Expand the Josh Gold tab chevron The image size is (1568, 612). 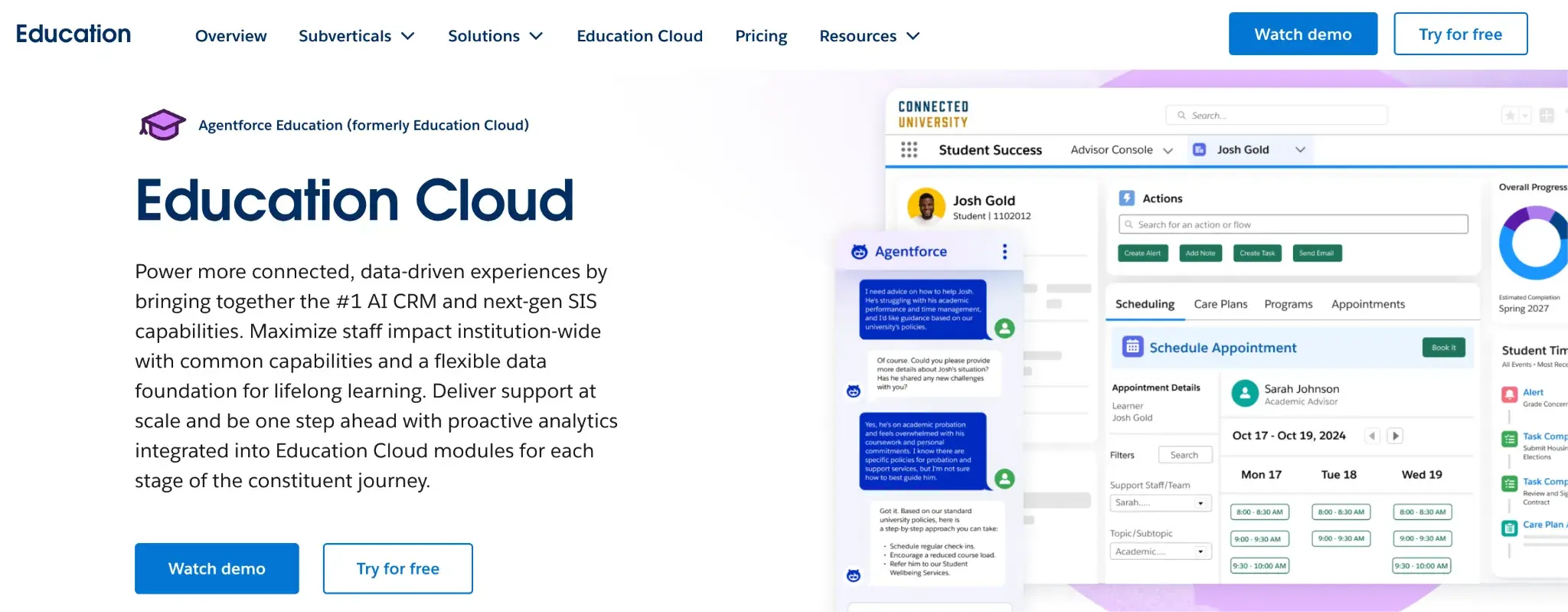1300,149
